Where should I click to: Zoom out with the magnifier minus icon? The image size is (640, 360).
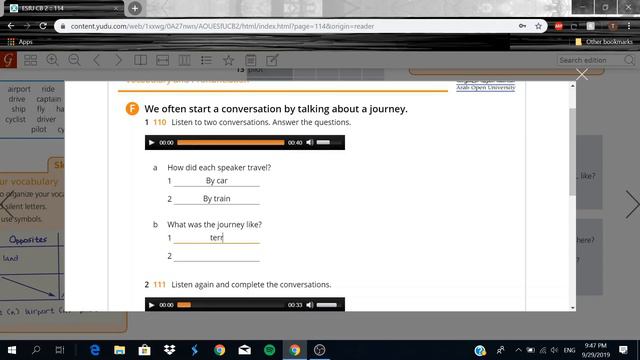(74, 60)
